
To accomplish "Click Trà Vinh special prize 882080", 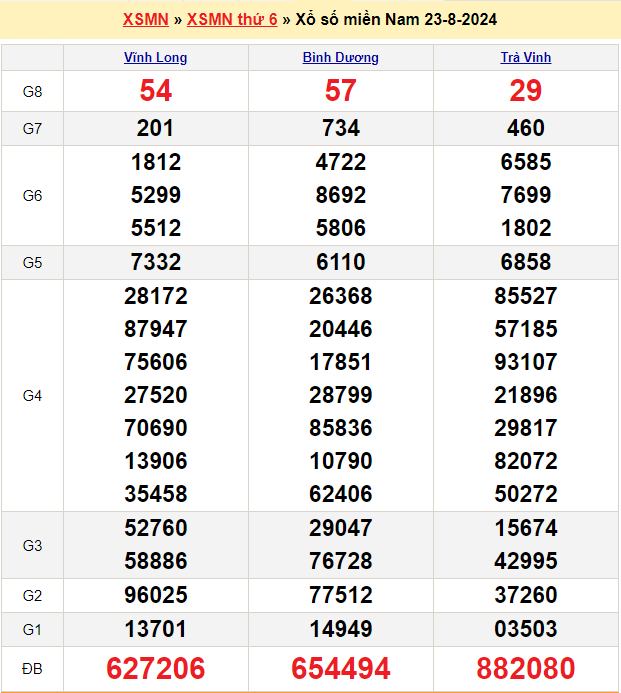I will (525, 668).
